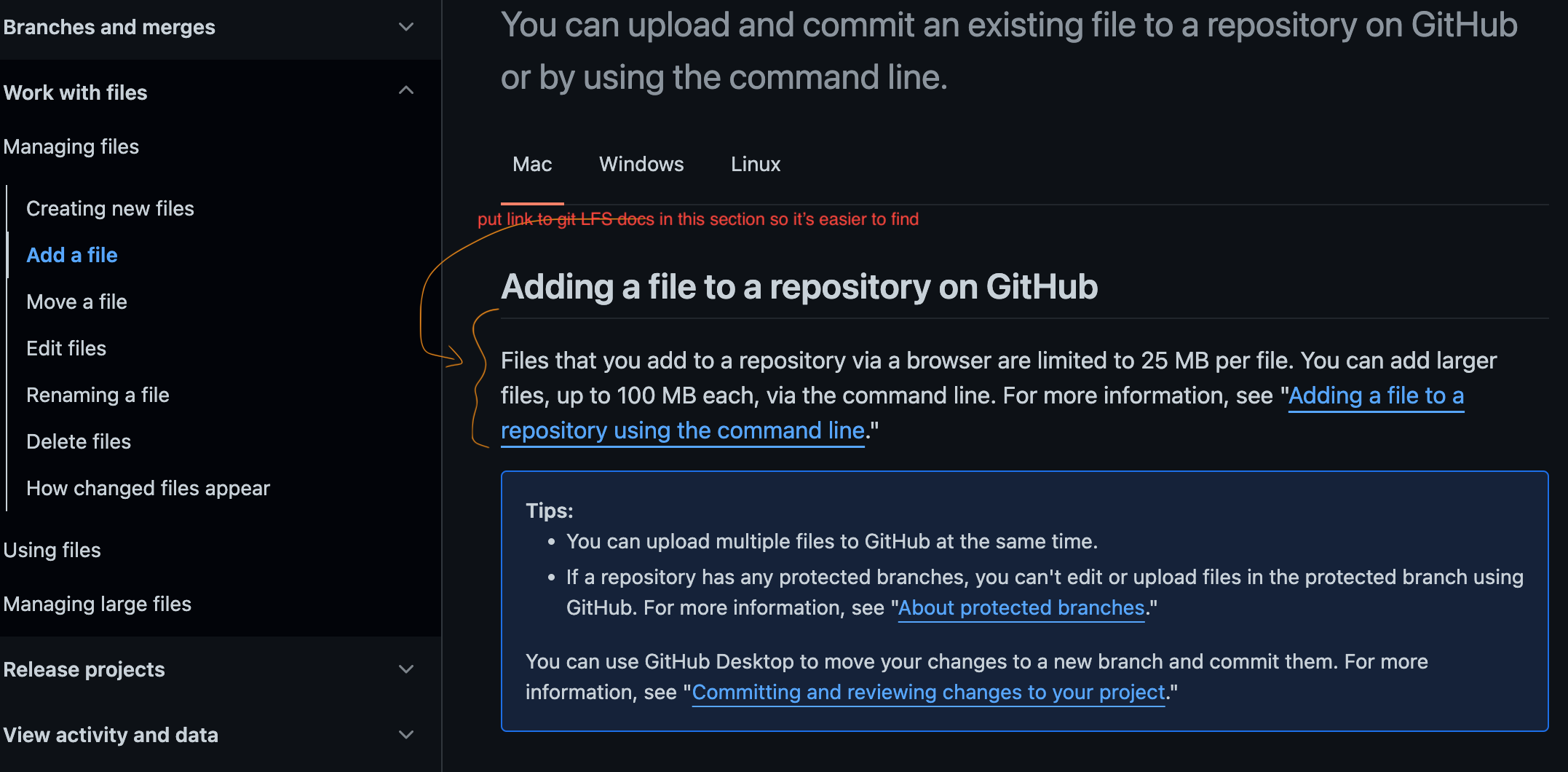
Task: Open the Using files section
Action: pyautogui.click(x=52, y=550)
